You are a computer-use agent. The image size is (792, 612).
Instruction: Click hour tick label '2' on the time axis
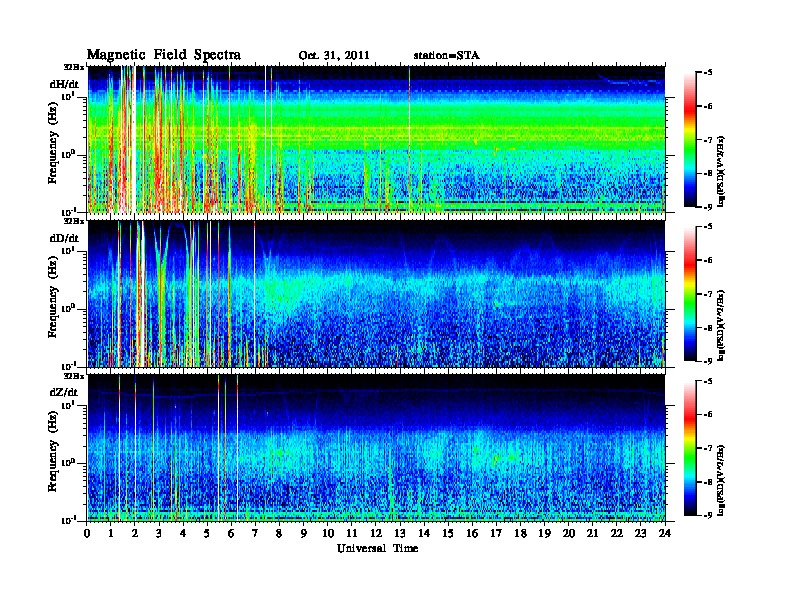135,533
